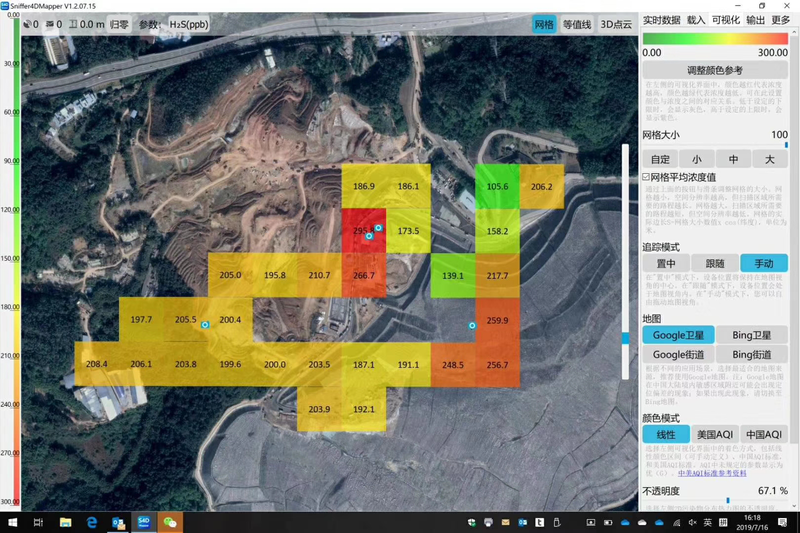Click the battery icon in system tray
This screenshot has height=533, width=800.
tap(608, 522)
